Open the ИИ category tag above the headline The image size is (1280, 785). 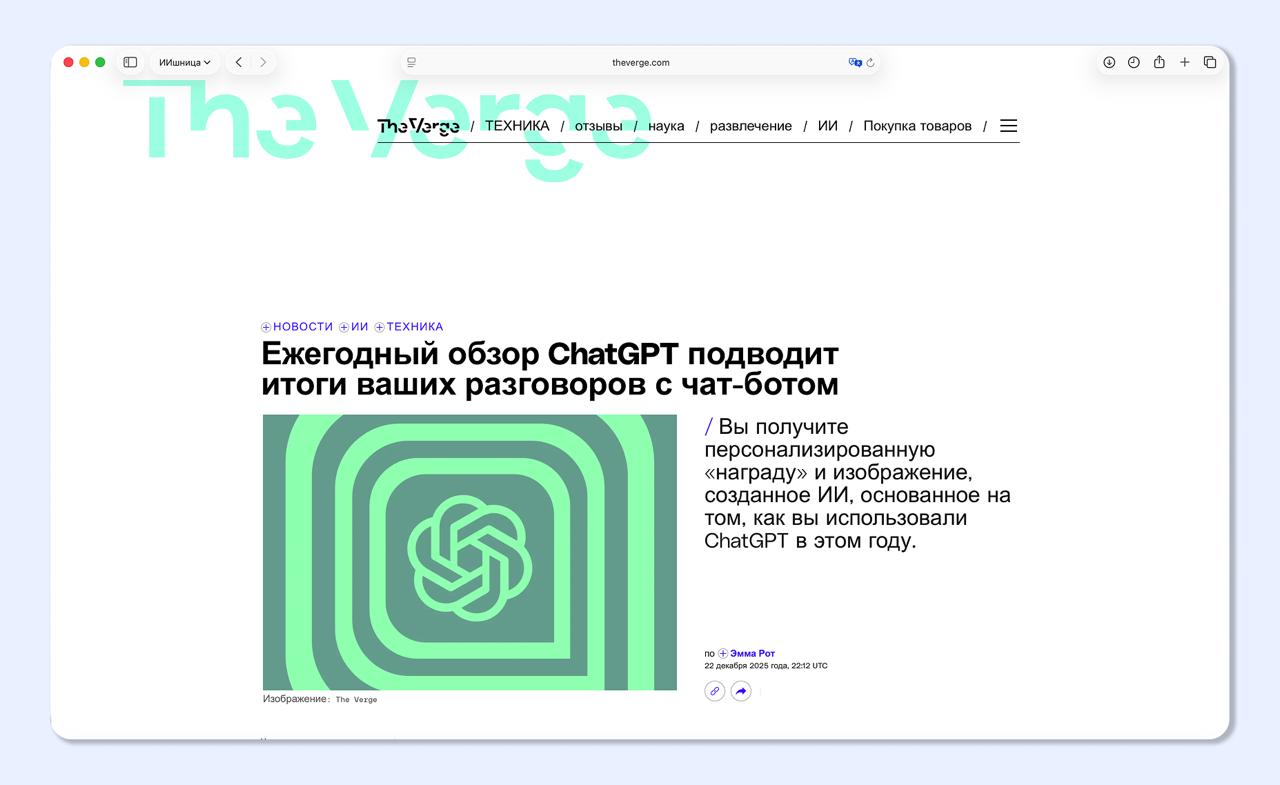(x=360, y=327)
